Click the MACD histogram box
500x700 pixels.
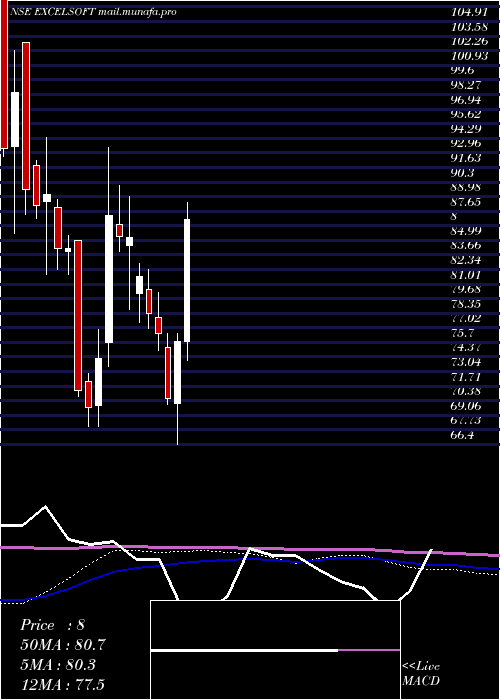(275, 650)
